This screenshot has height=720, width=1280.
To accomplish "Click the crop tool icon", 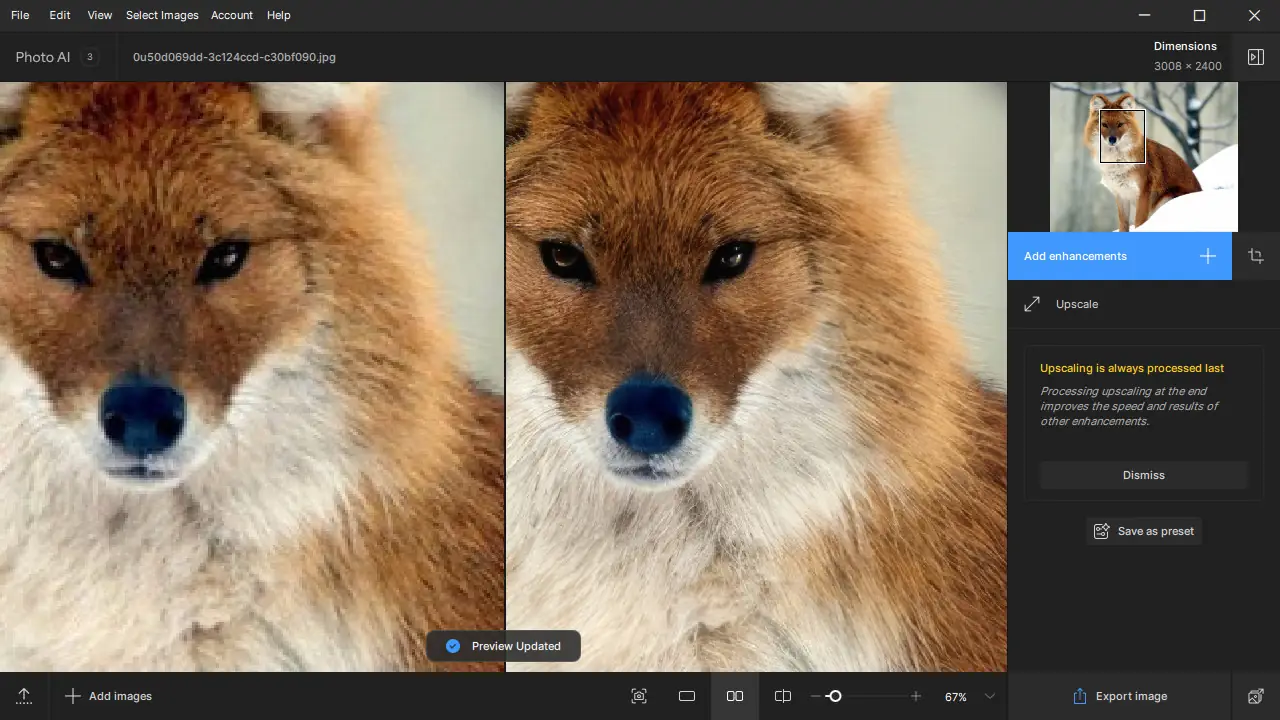I will 1256,256.
